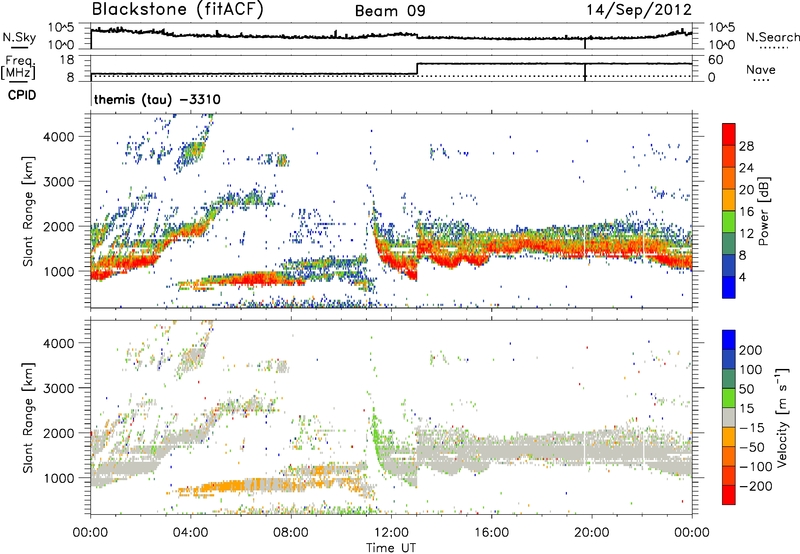Click the velocity panel 'Slant Range [km]' label
The width and height of the screenshot is (800, 554).
point(29,417)
